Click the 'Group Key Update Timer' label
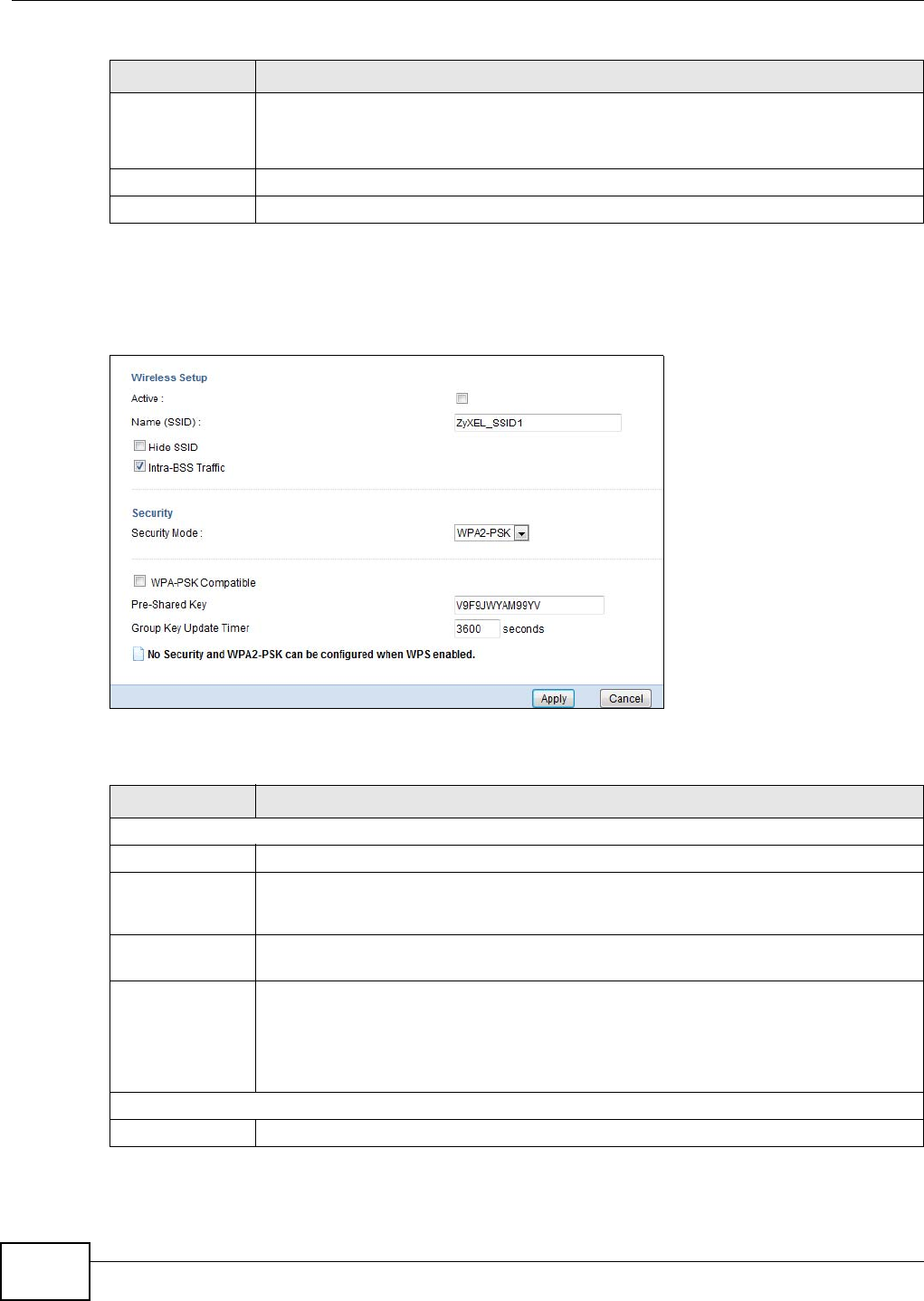Image resolution: width=924 pixels, height=1301 pixels. coord(190,628)
